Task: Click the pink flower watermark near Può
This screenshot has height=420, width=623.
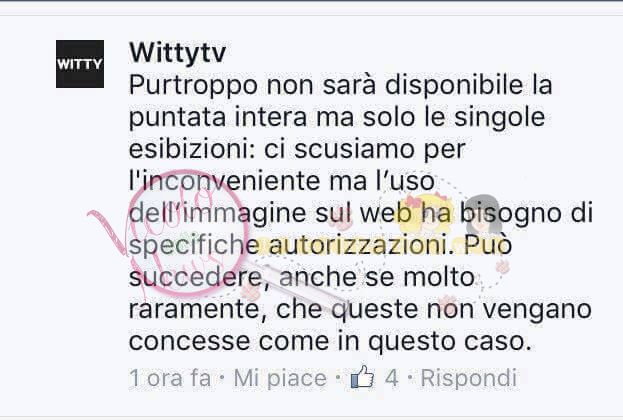Action: (503, 267)
